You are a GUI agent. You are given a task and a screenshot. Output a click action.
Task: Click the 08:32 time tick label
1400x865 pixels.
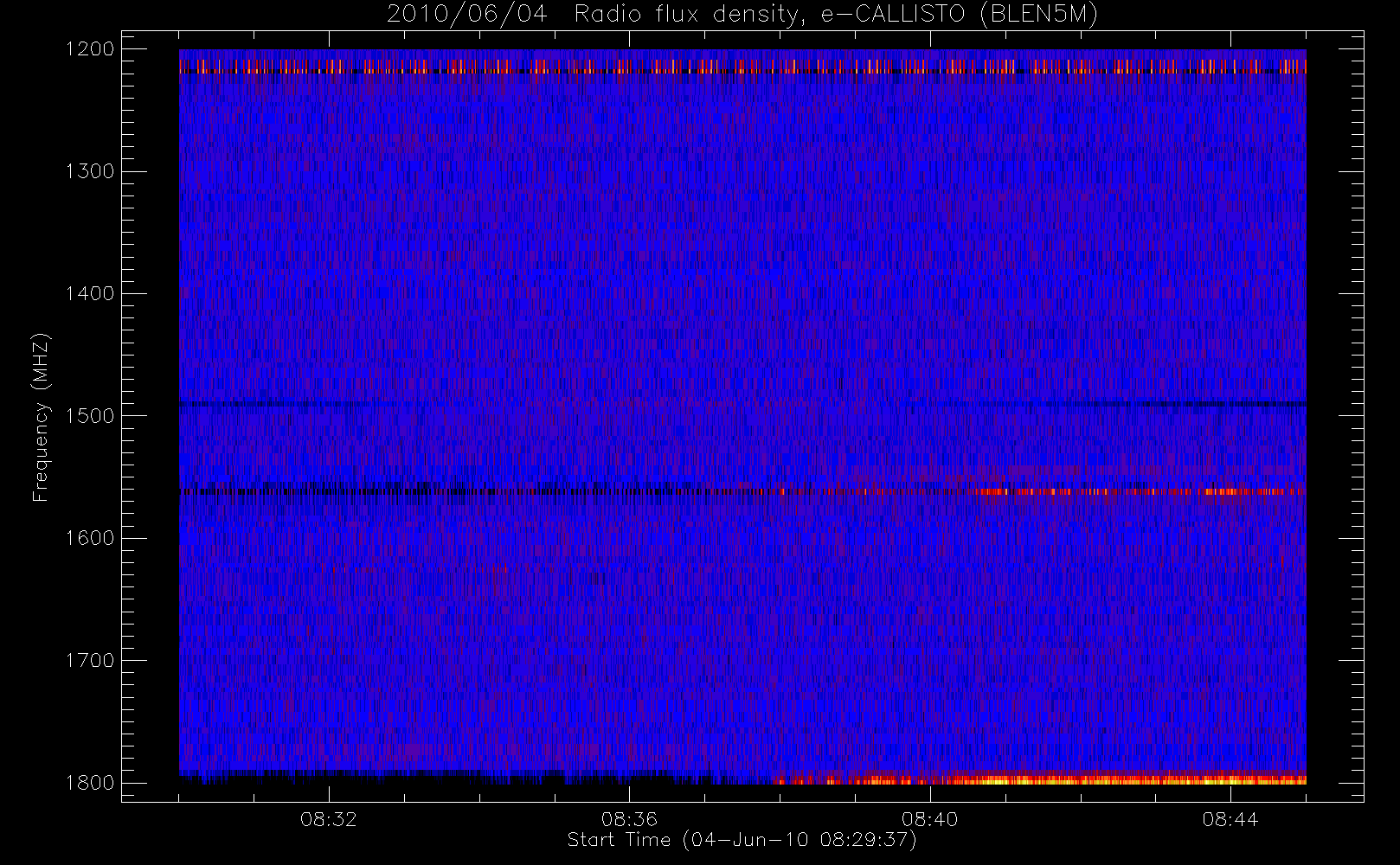click(328, 819)
